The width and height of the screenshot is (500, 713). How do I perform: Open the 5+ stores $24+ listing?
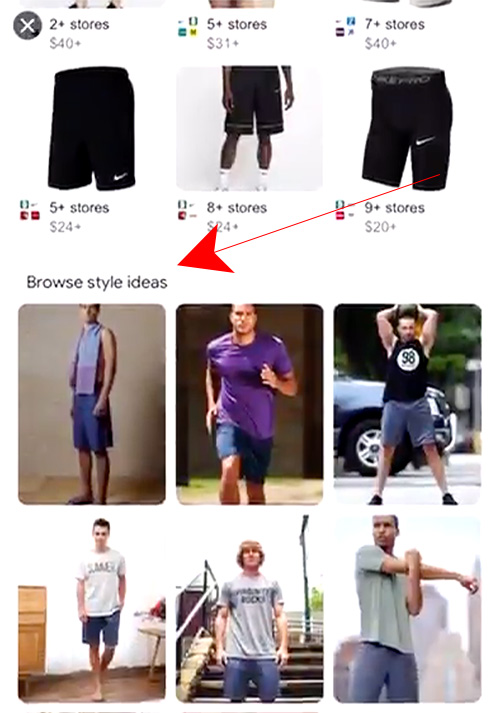coord(79,217)
